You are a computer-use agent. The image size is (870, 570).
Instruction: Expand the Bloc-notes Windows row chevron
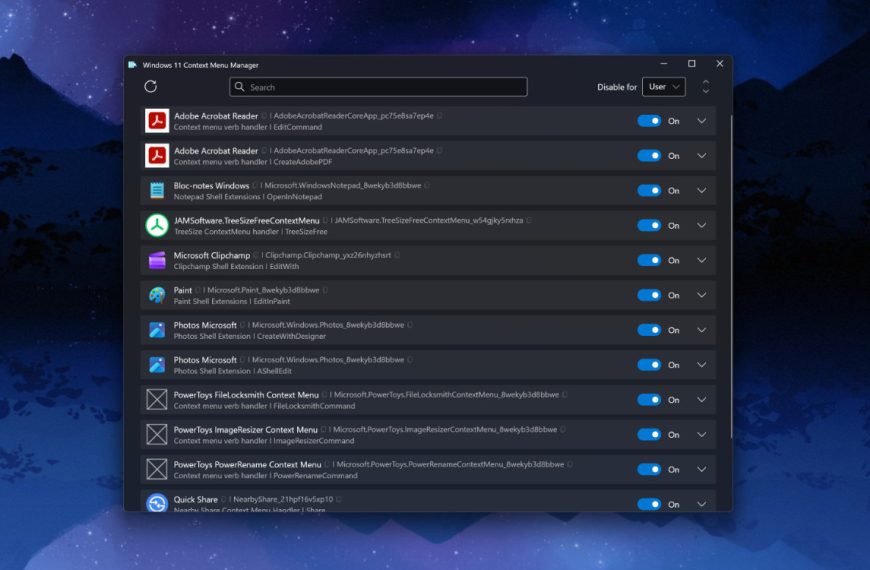(701, 190)
